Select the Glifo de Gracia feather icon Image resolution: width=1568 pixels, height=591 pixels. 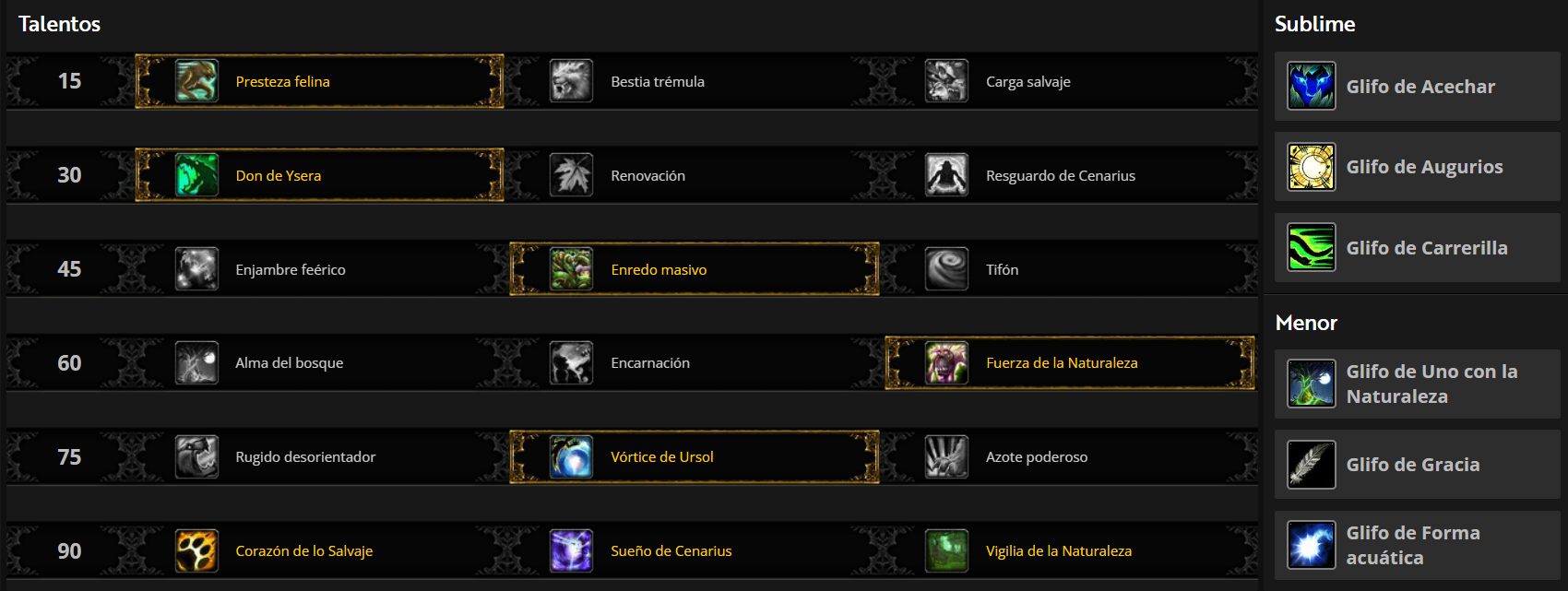coord(1312,465)
